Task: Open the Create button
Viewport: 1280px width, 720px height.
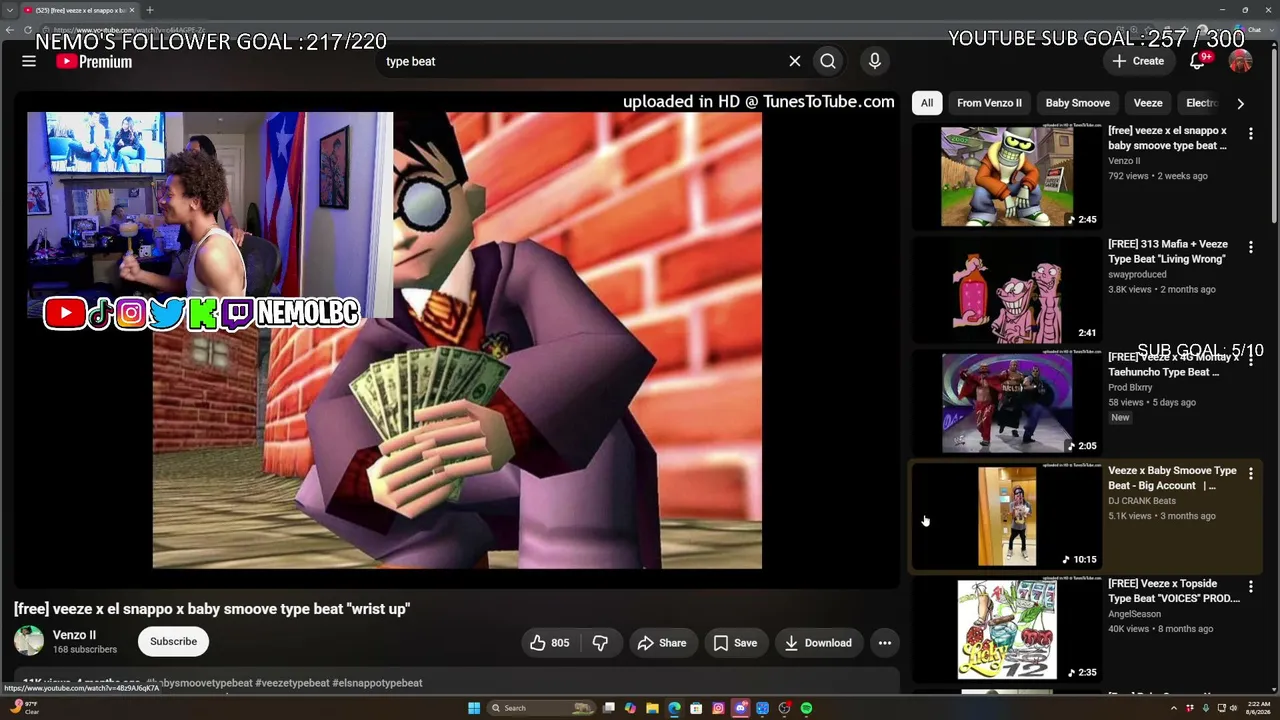Action: [x=1138, y=61]
